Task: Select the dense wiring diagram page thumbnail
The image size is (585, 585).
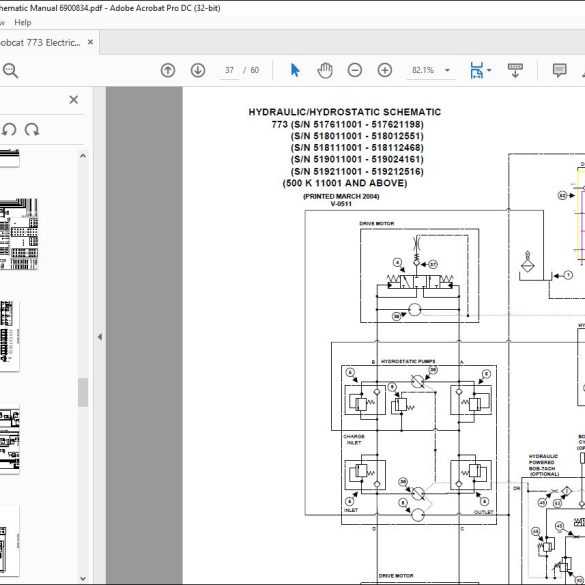Action: click(19, 234)
